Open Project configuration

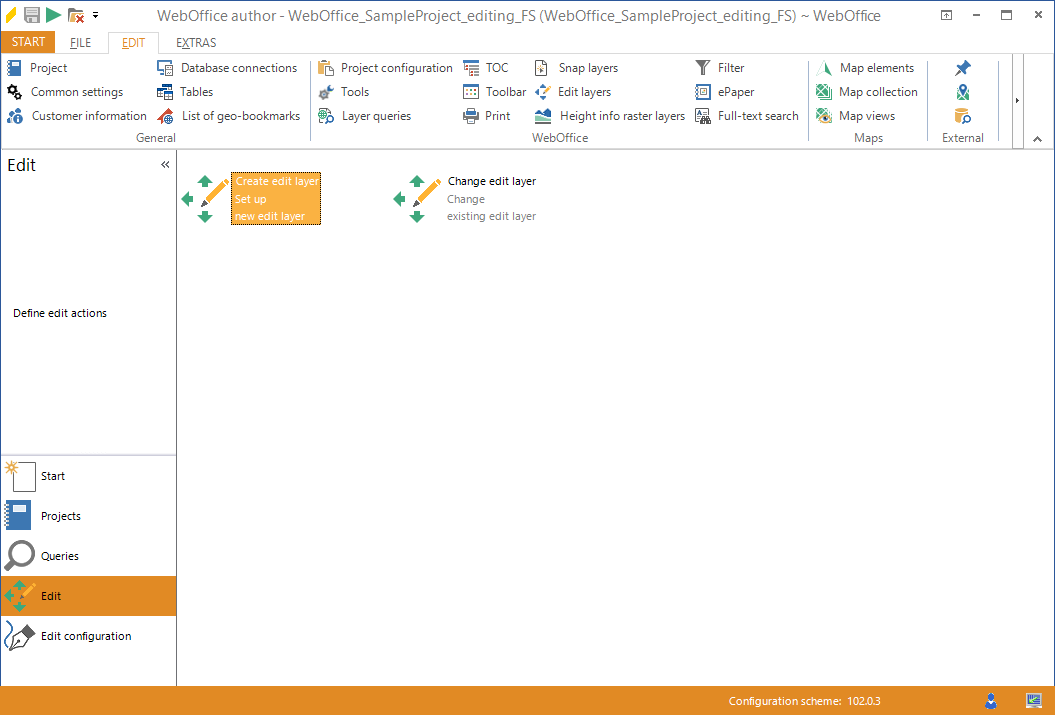point(385,68)
